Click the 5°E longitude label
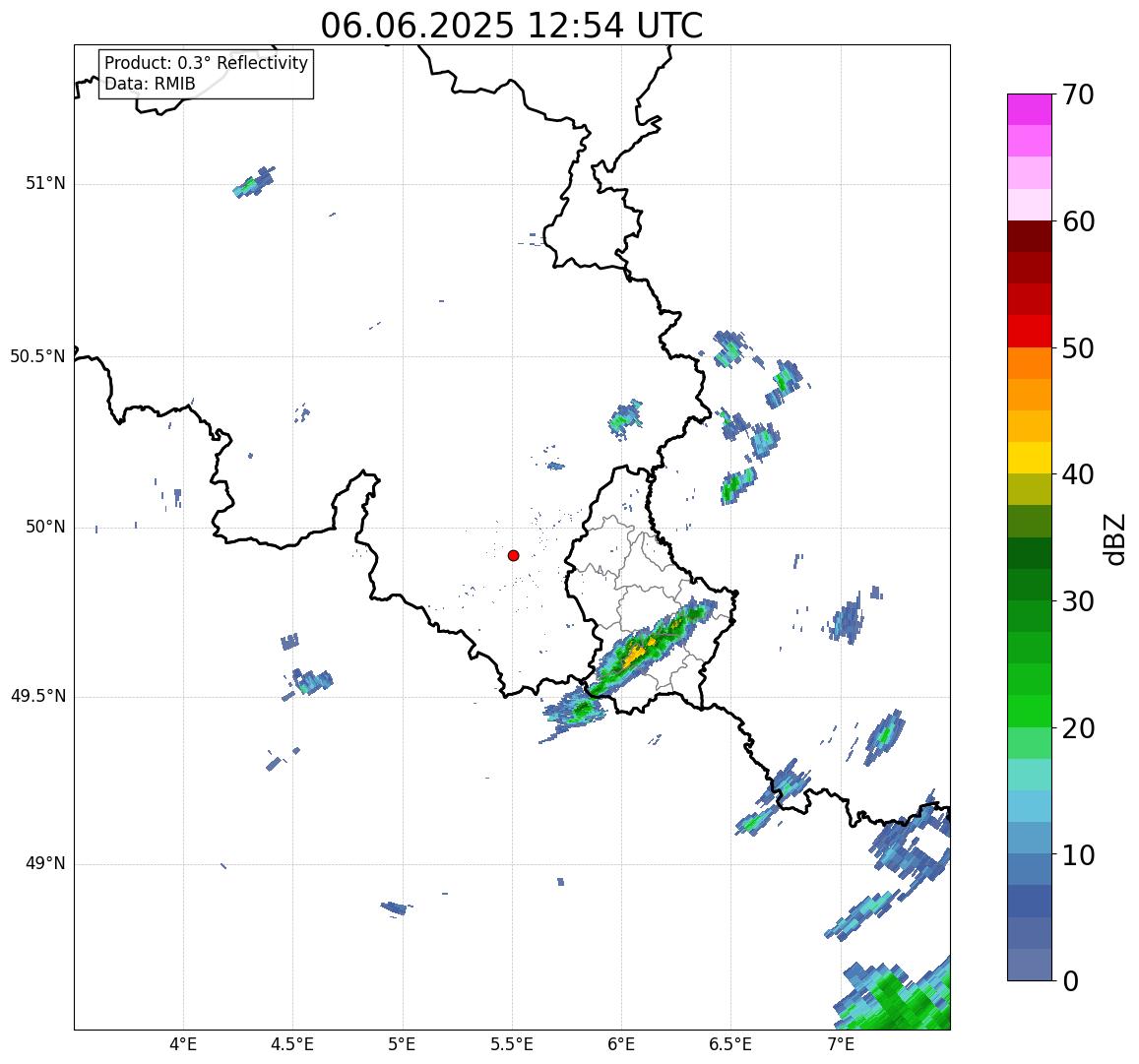Viewport: 1139px width, 1064px height. 403,1045
